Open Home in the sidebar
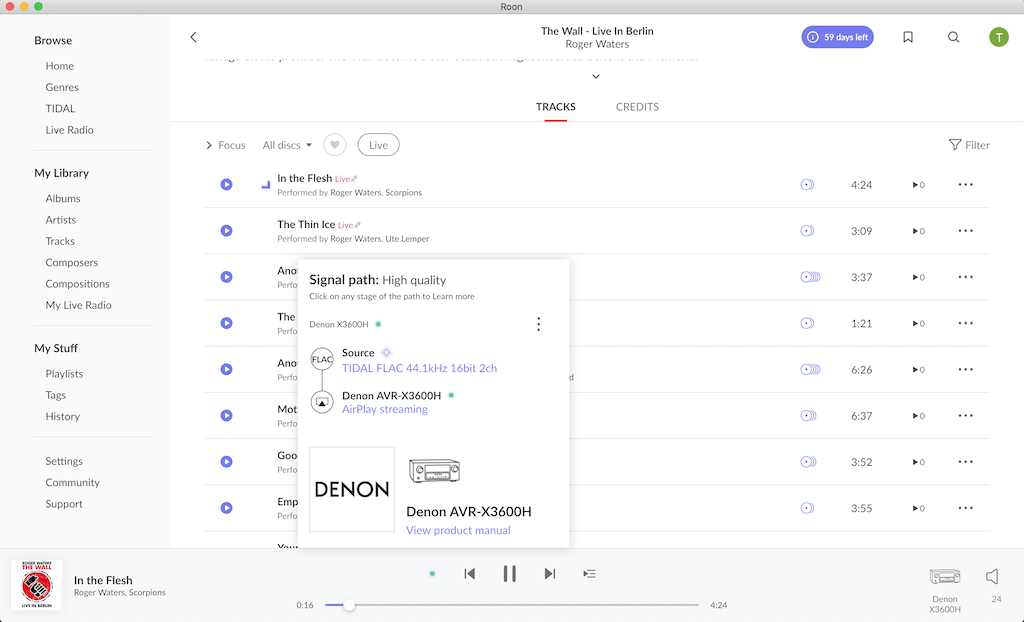Image resolution: width=1024 pixels, height=622 pixels. tap(59, 66)
